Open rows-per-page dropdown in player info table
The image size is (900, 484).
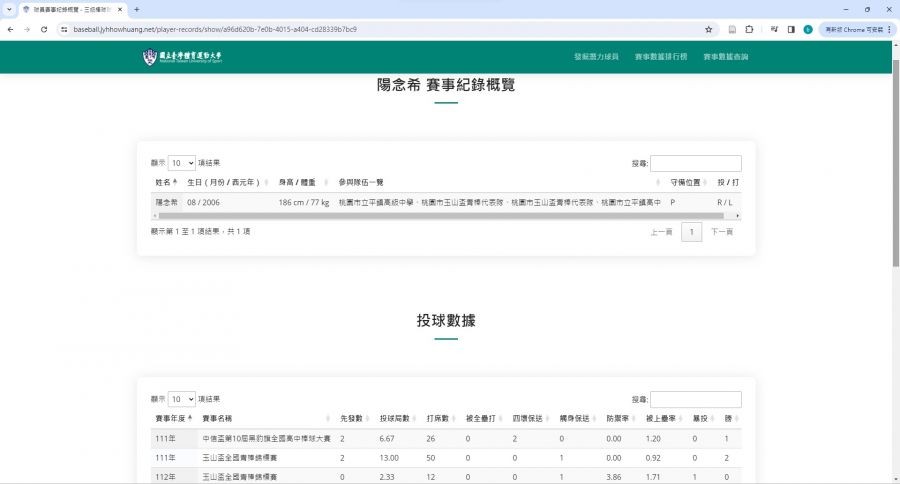point(182,163)
